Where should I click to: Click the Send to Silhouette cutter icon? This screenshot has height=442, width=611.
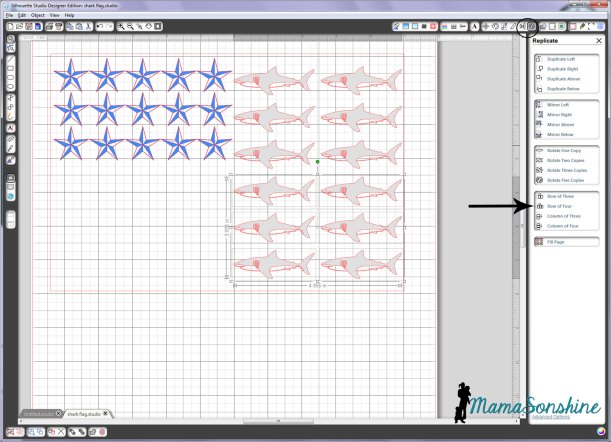(x=58, y=27)
